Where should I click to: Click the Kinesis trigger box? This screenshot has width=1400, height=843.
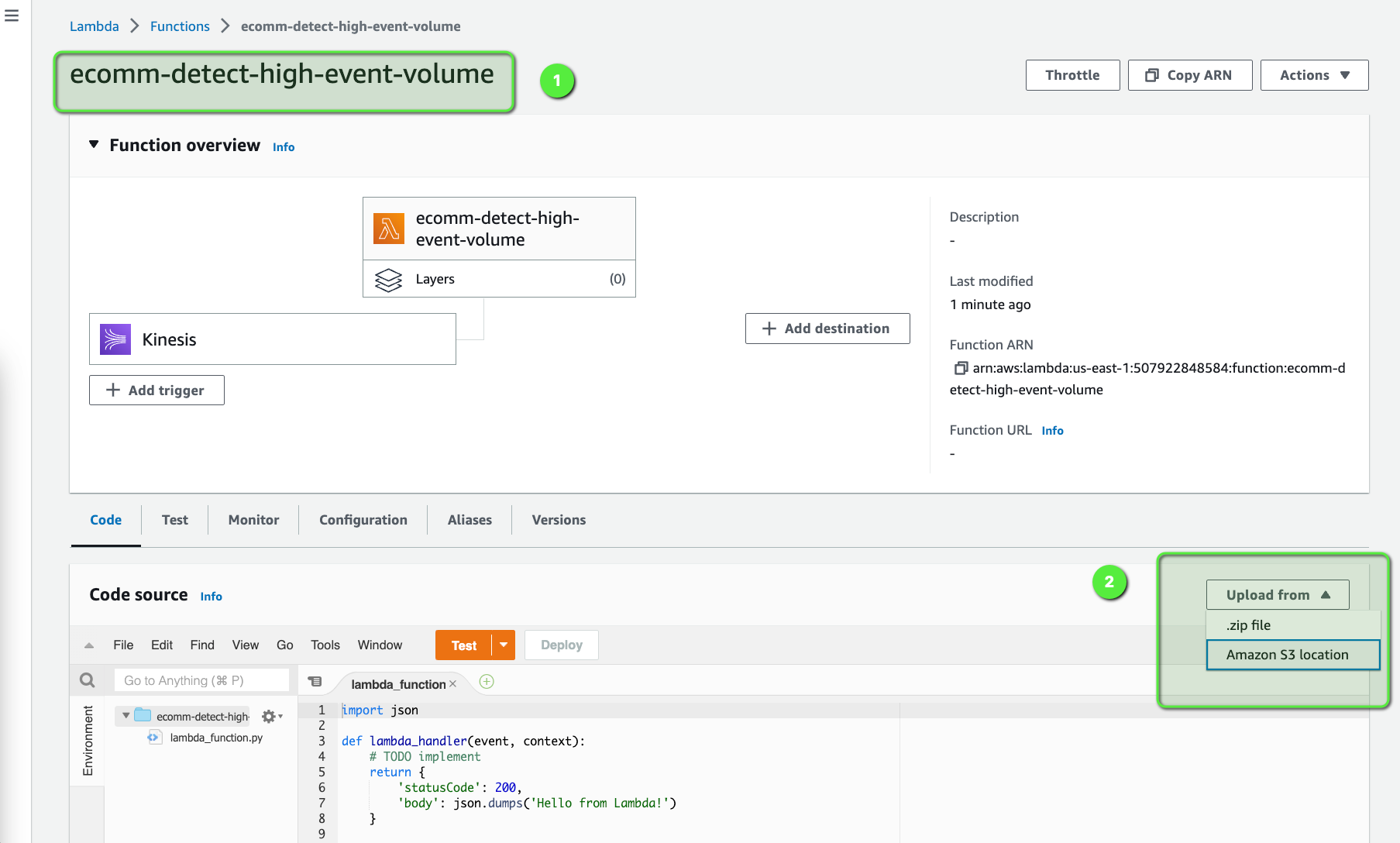pyautogui.click(x=273, y=339)
